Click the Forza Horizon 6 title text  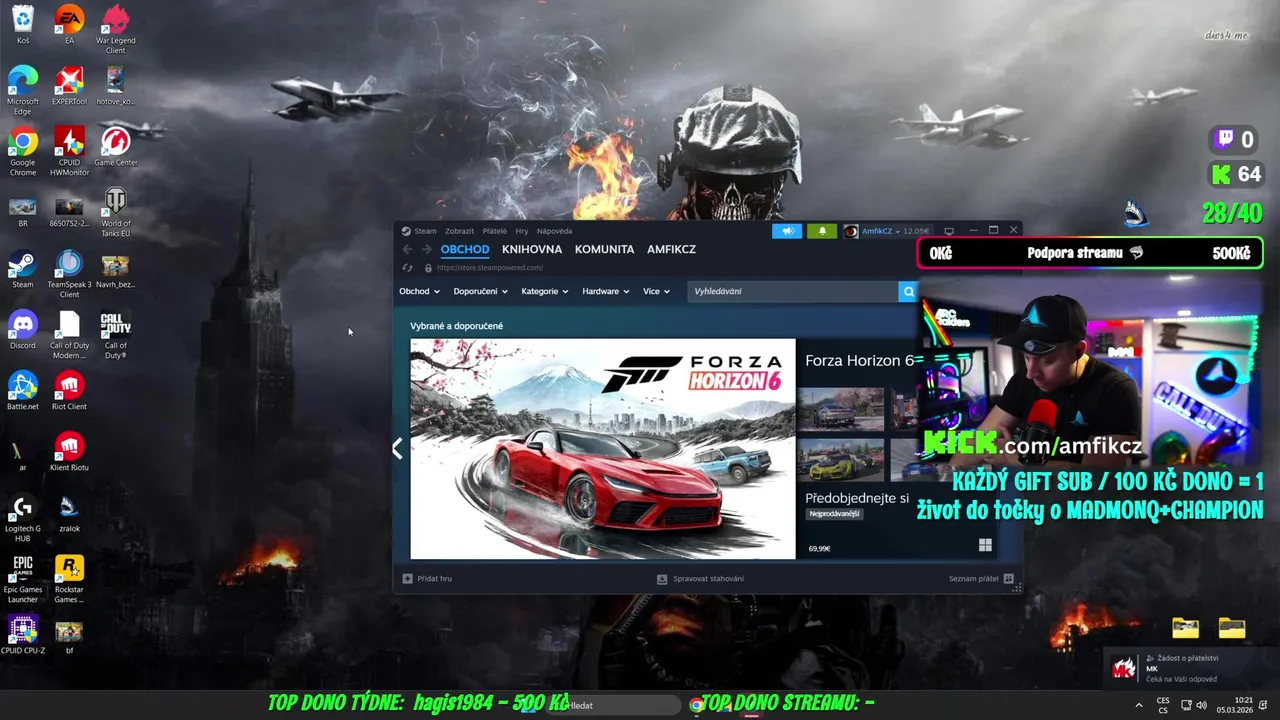pos(859,361)
